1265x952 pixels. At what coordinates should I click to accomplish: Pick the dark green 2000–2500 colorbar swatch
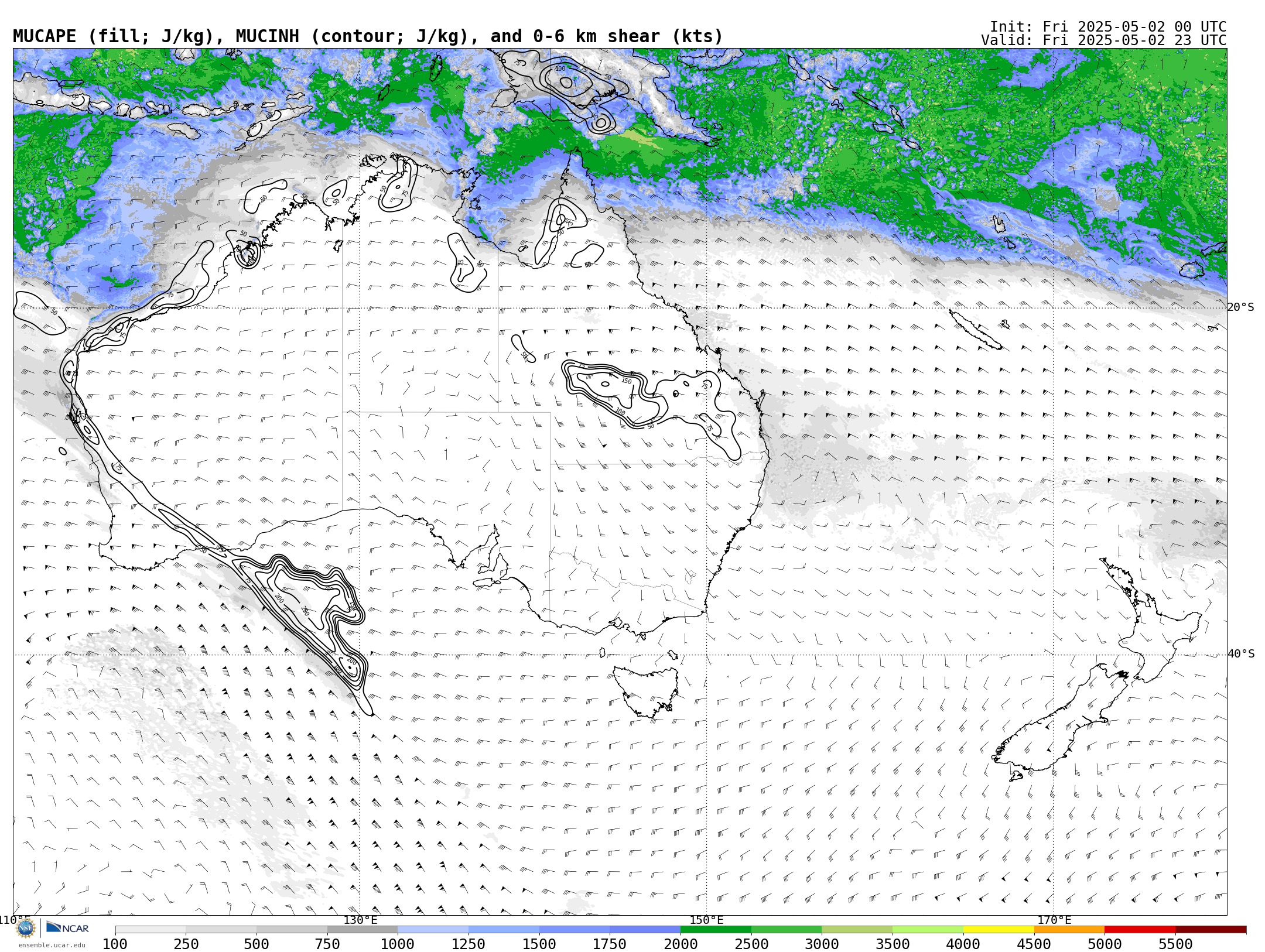[x=716, y=930]
